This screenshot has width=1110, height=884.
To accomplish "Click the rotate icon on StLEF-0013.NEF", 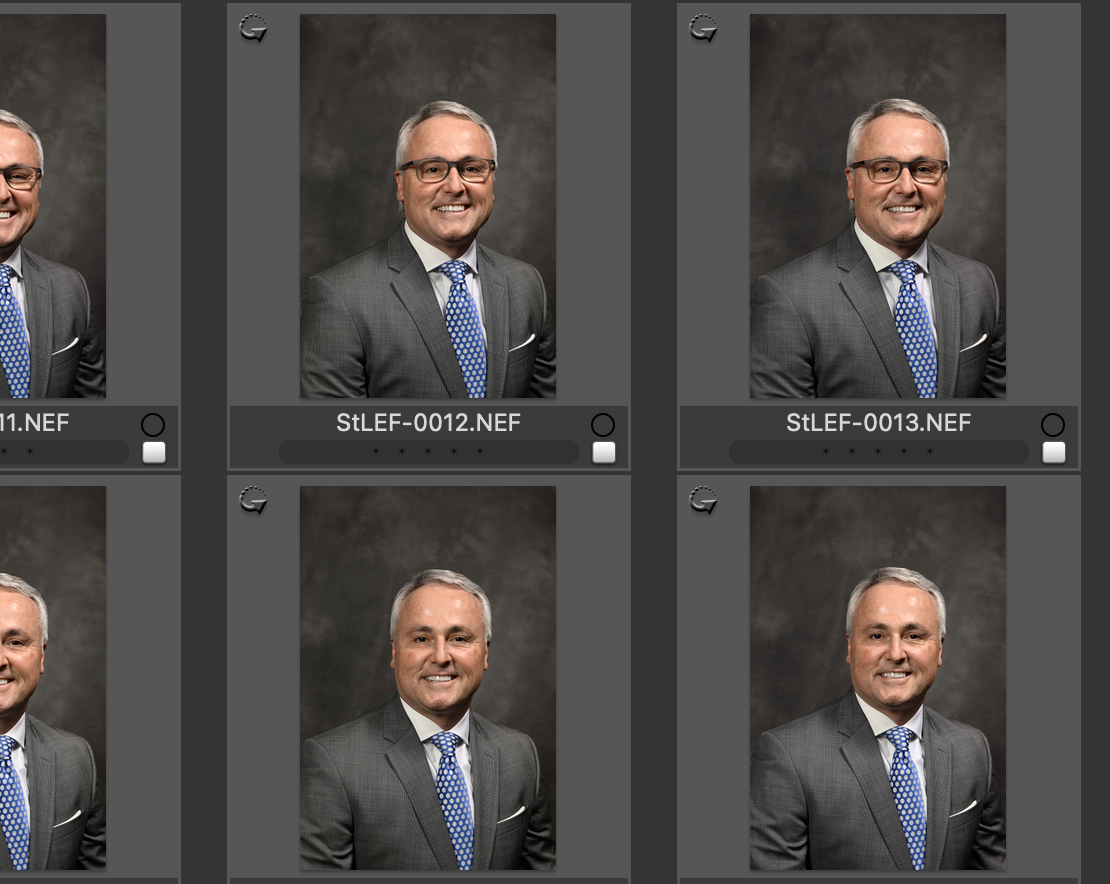I will (x=703, y=28).
